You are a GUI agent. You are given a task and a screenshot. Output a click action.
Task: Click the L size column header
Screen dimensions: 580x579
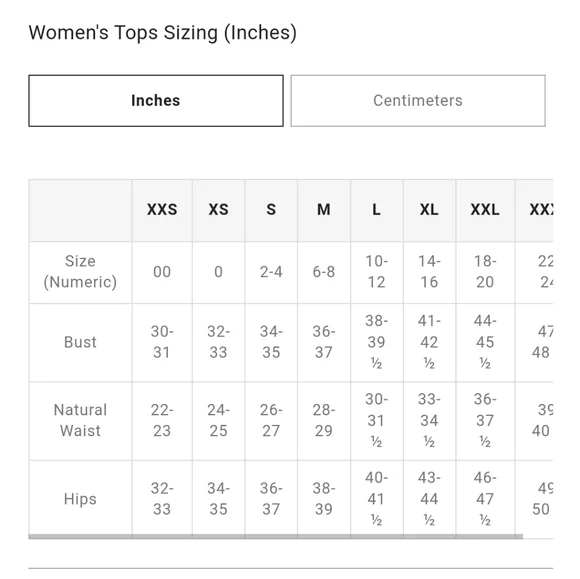[x=377, y=210]
